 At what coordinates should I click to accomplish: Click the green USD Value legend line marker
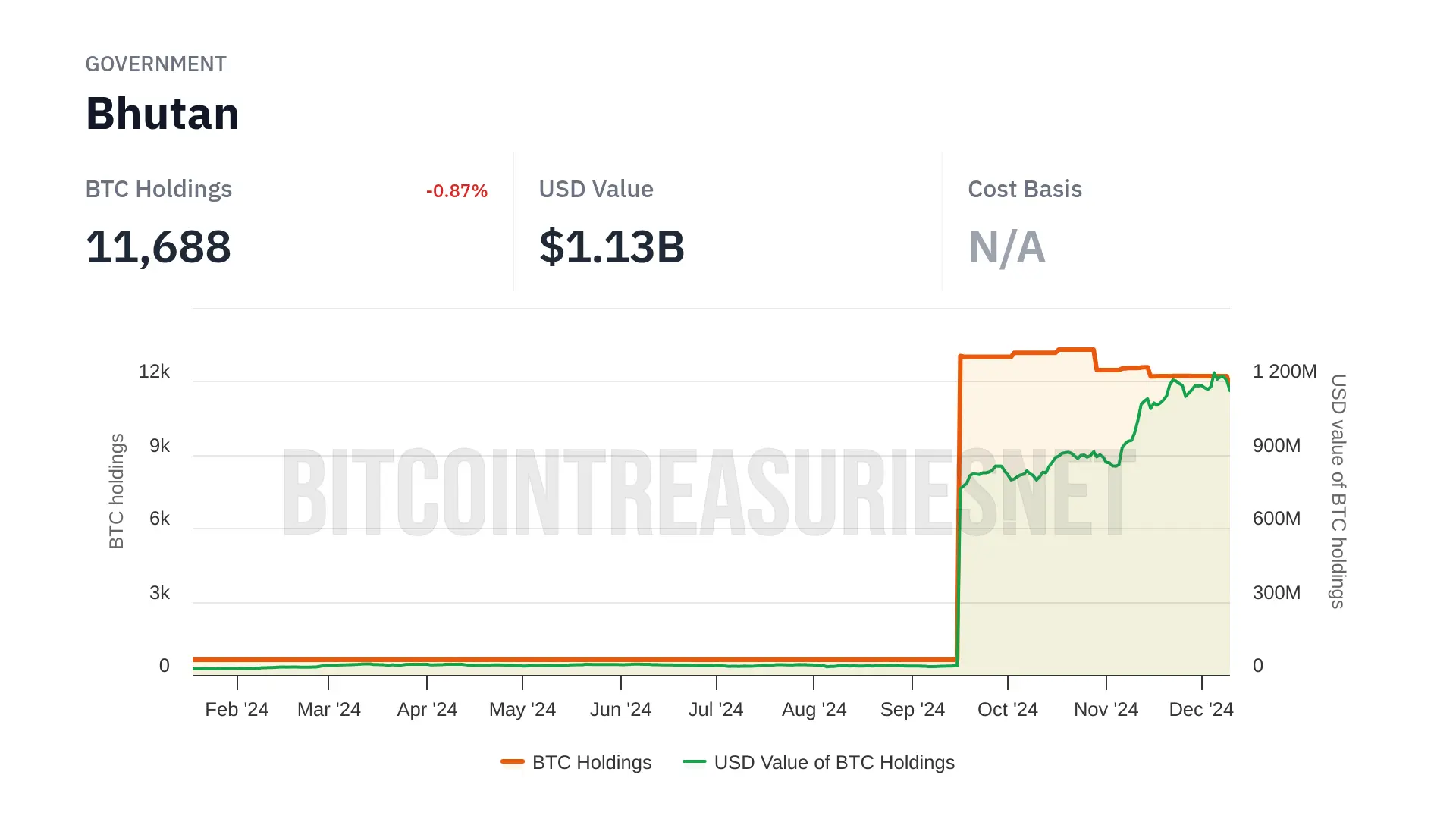click(694, 761)
